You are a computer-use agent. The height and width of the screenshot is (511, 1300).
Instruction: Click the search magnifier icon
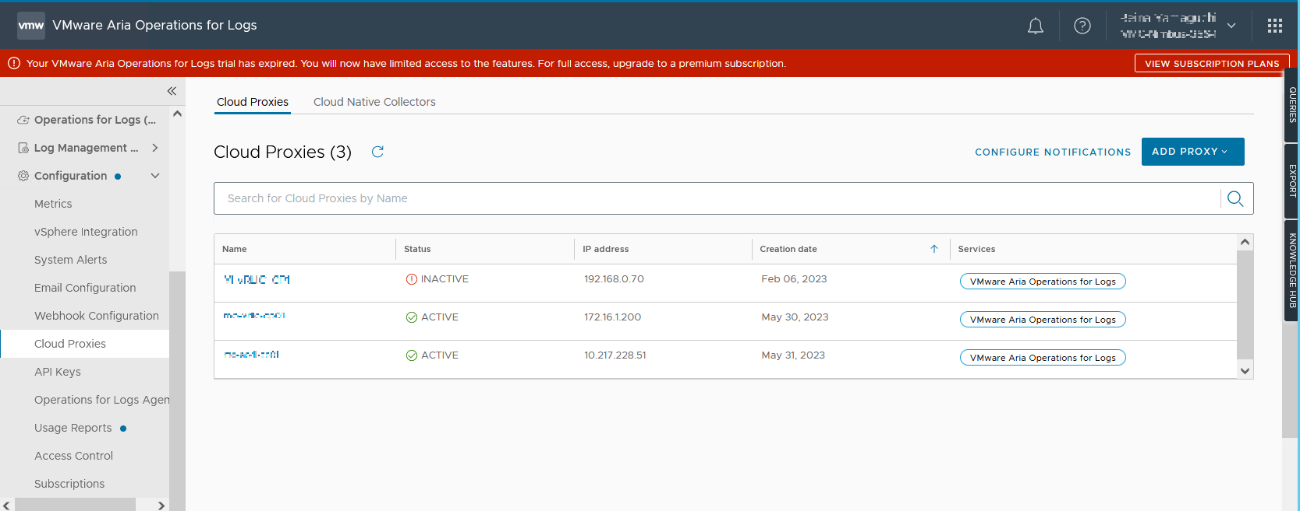pos(1235,198)
